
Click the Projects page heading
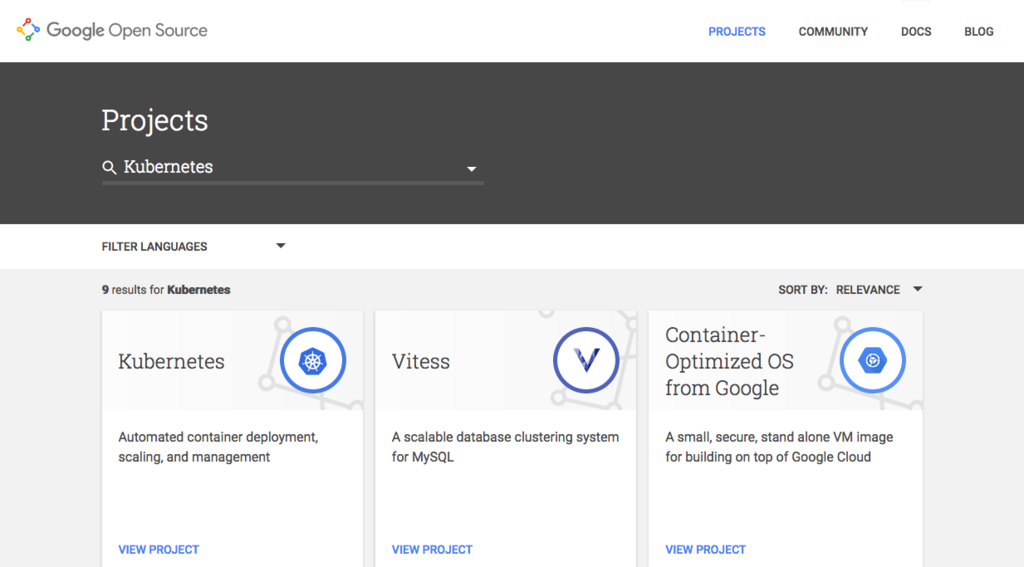point(155,120)
